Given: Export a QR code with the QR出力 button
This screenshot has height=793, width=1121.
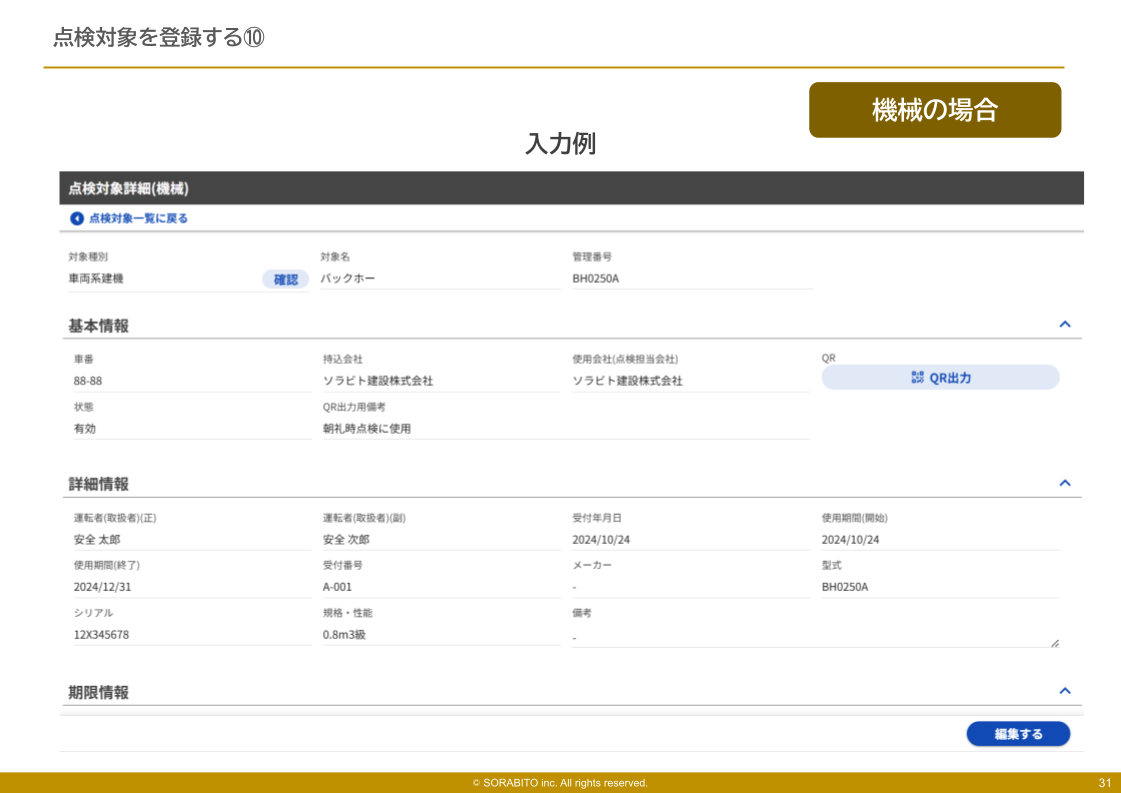Looking at the screenshot, I should tap(940, 377).
